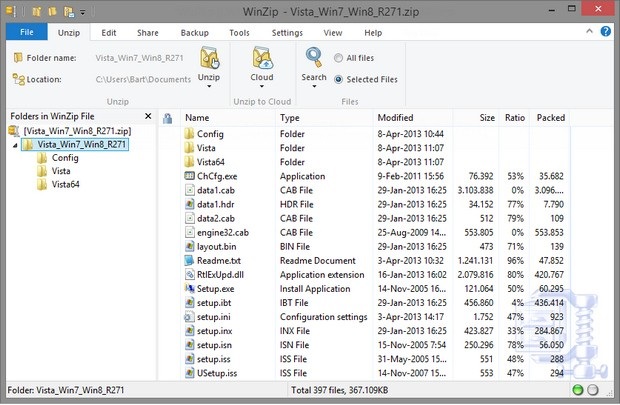Viewport: 620px width, 405px height.
Task: Click the Save archive quick-access icon
Action: coord(69,12)
